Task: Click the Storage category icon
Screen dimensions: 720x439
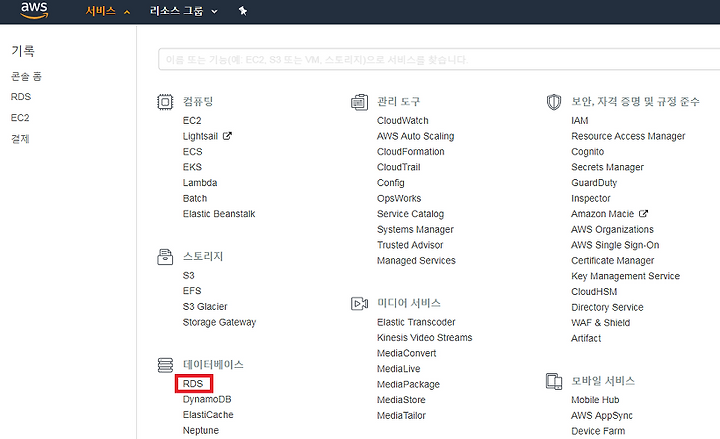Action: tap(165, 257)
